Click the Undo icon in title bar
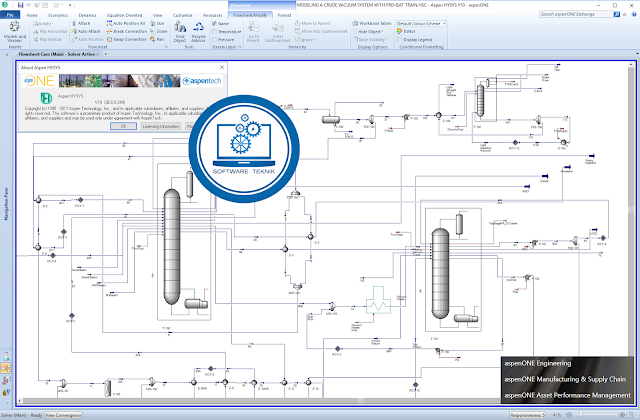Viewport: 640px width, 420px height. point(29,5)
